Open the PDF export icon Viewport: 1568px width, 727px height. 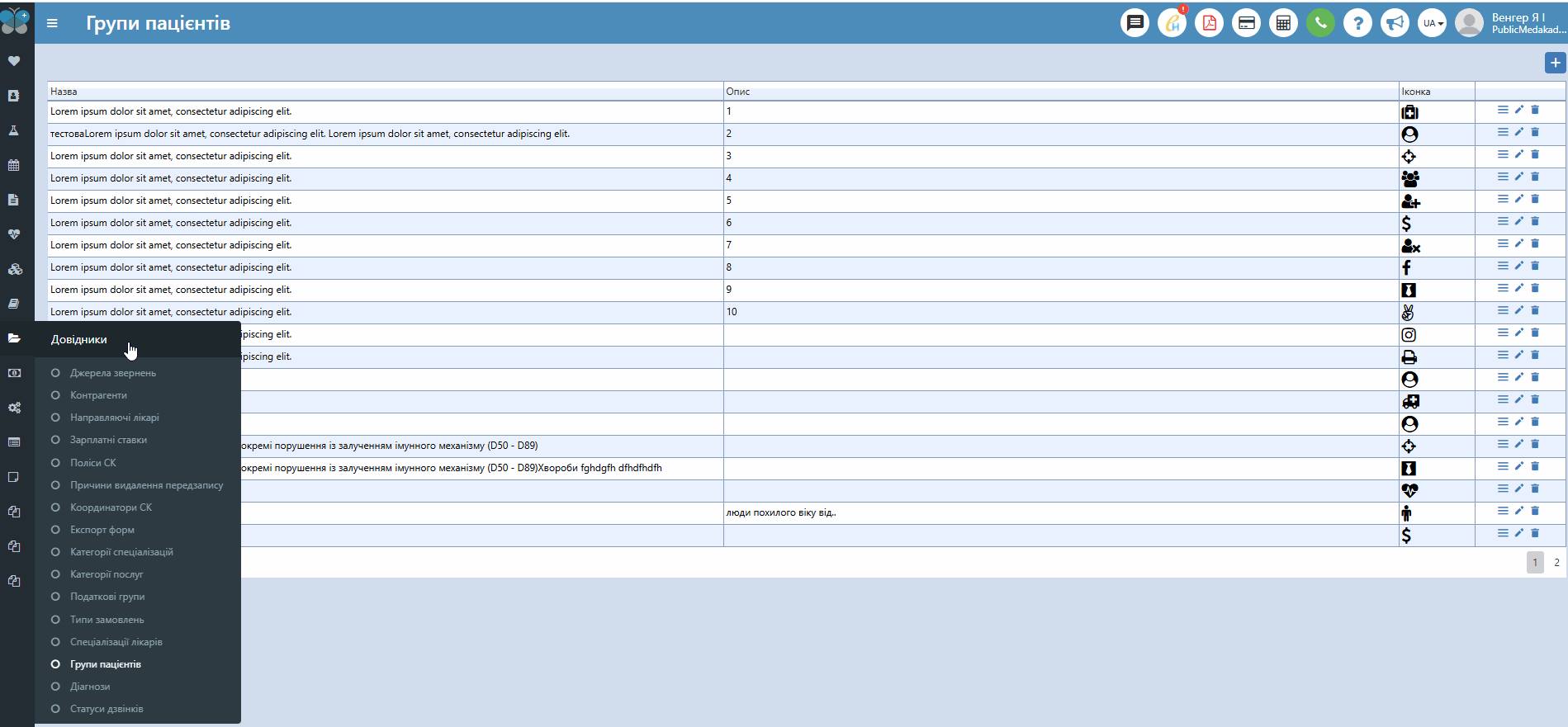pos(1209,23)
